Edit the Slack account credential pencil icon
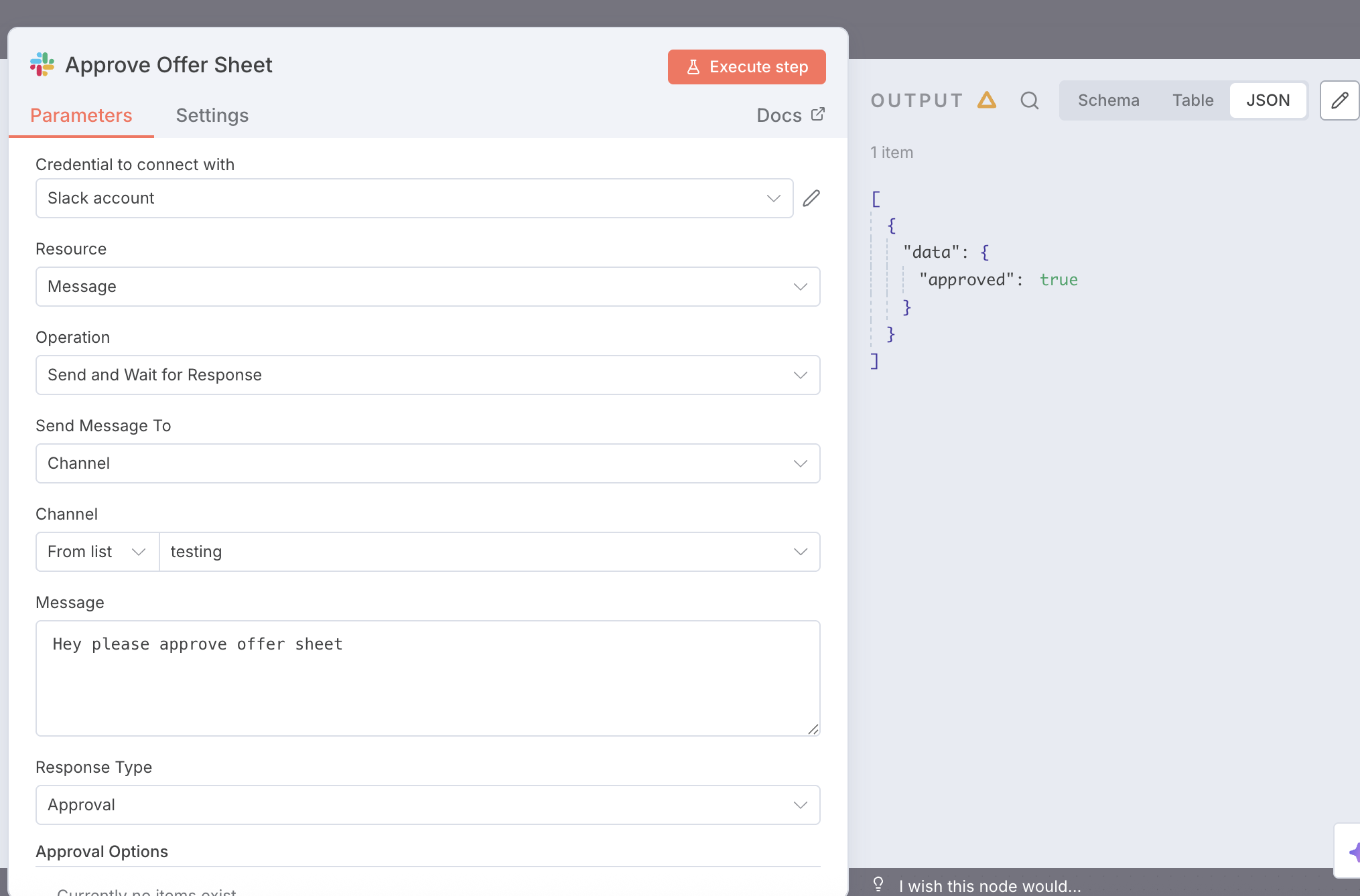Viewport: 1360px width, 896px height. coord(811,198)
